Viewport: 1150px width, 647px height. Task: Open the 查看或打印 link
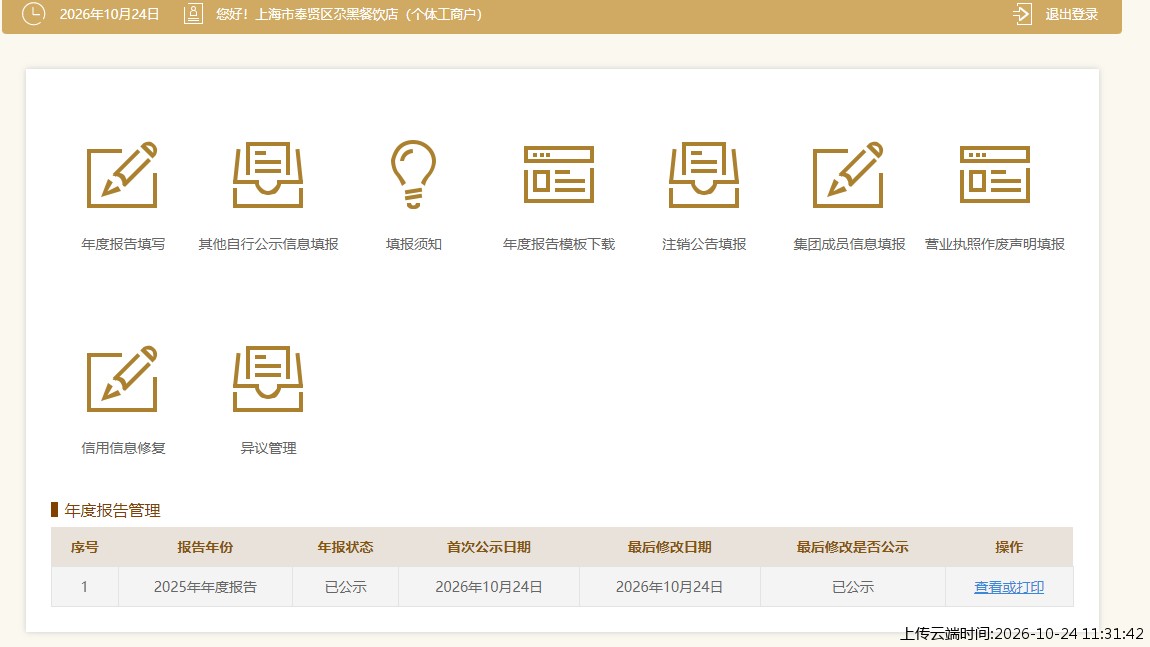pos(1008,587)
